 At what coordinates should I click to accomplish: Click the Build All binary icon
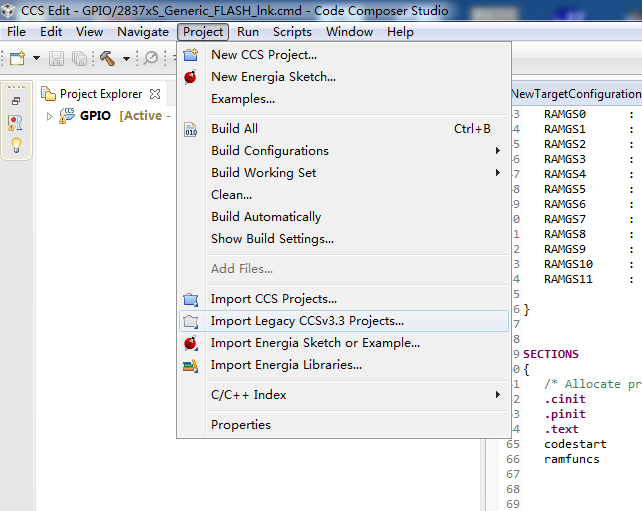point(191,129)
